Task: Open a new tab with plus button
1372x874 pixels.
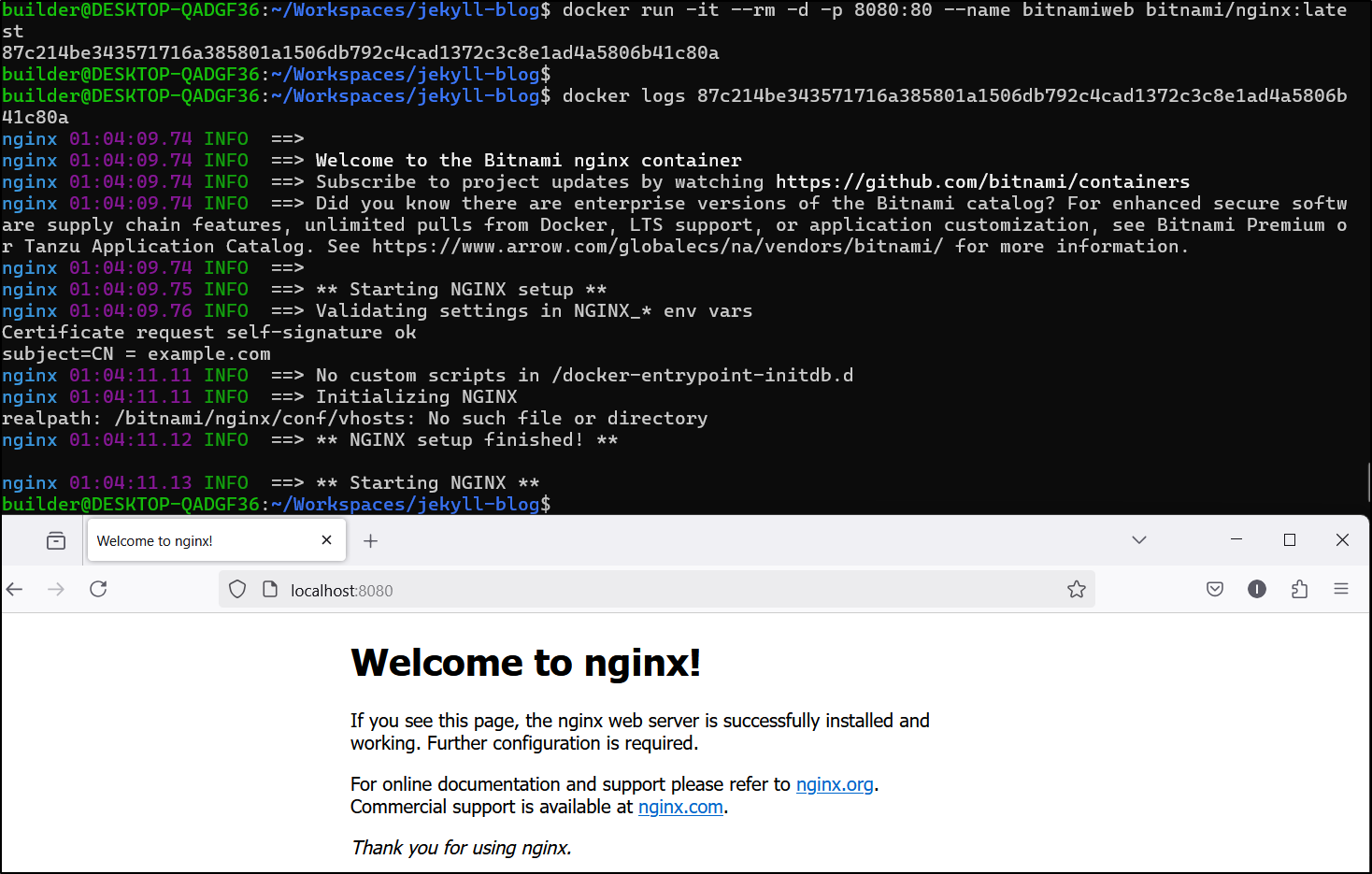Action: coord(371,541)
